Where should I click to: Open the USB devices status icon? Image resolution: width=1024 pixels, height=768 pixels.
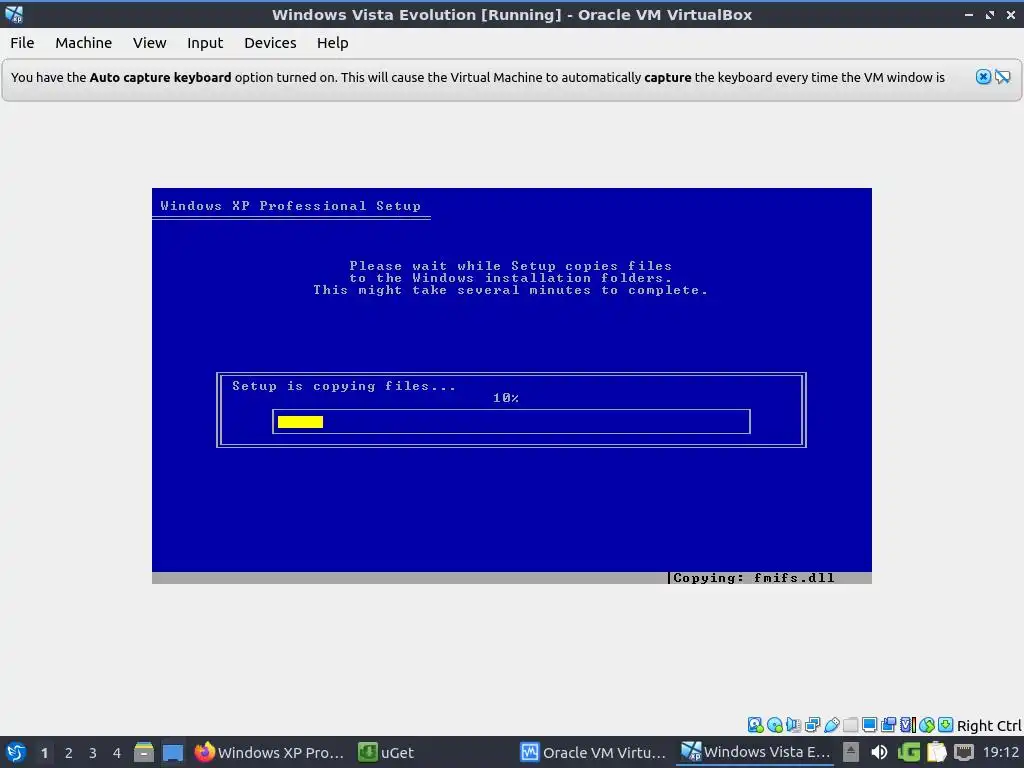tap(832, 725)
